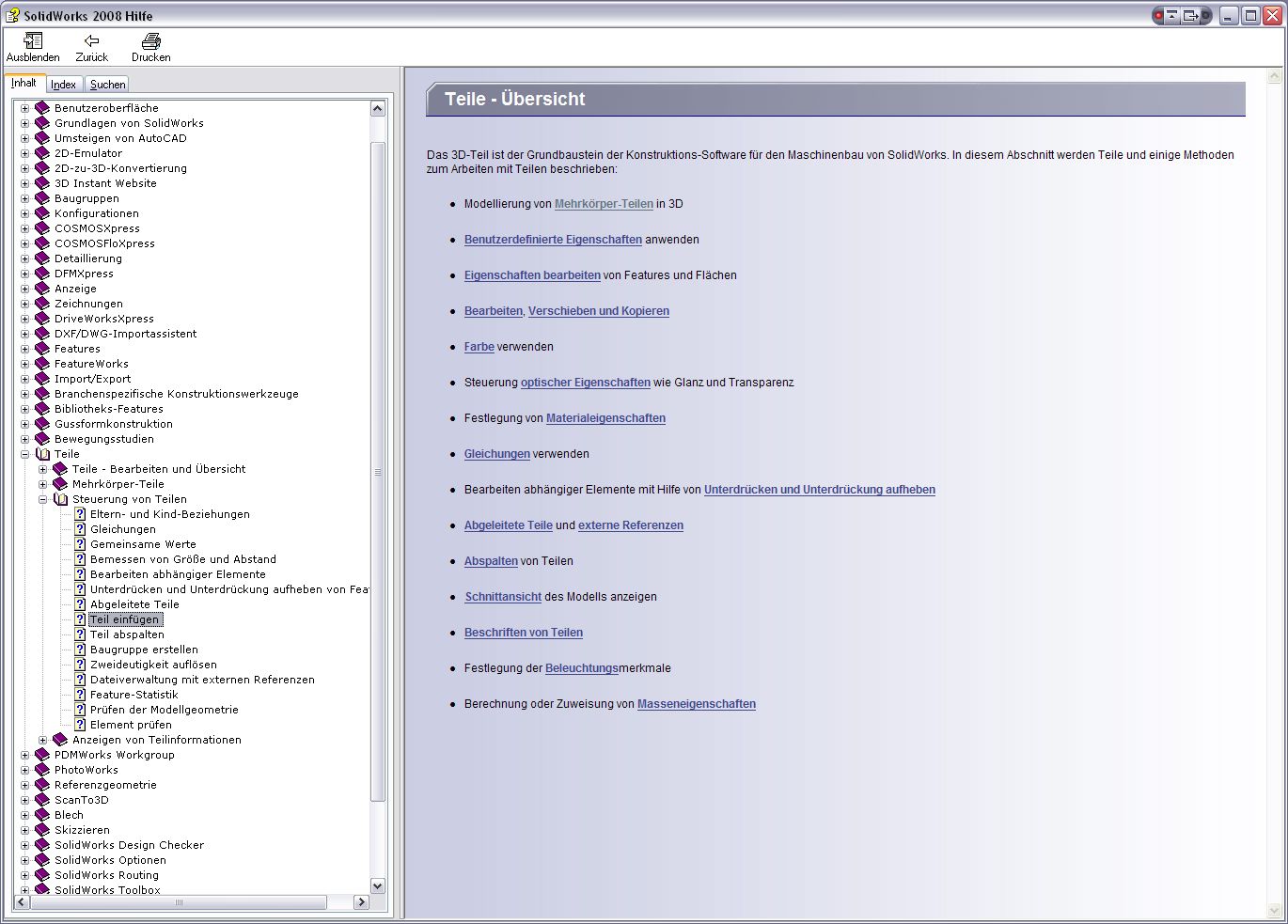Expand the Grundlagen von SolidWorks node
The width and height of the screenshot is (1288, 924).
pyautogui.click(x=24, y=123)
